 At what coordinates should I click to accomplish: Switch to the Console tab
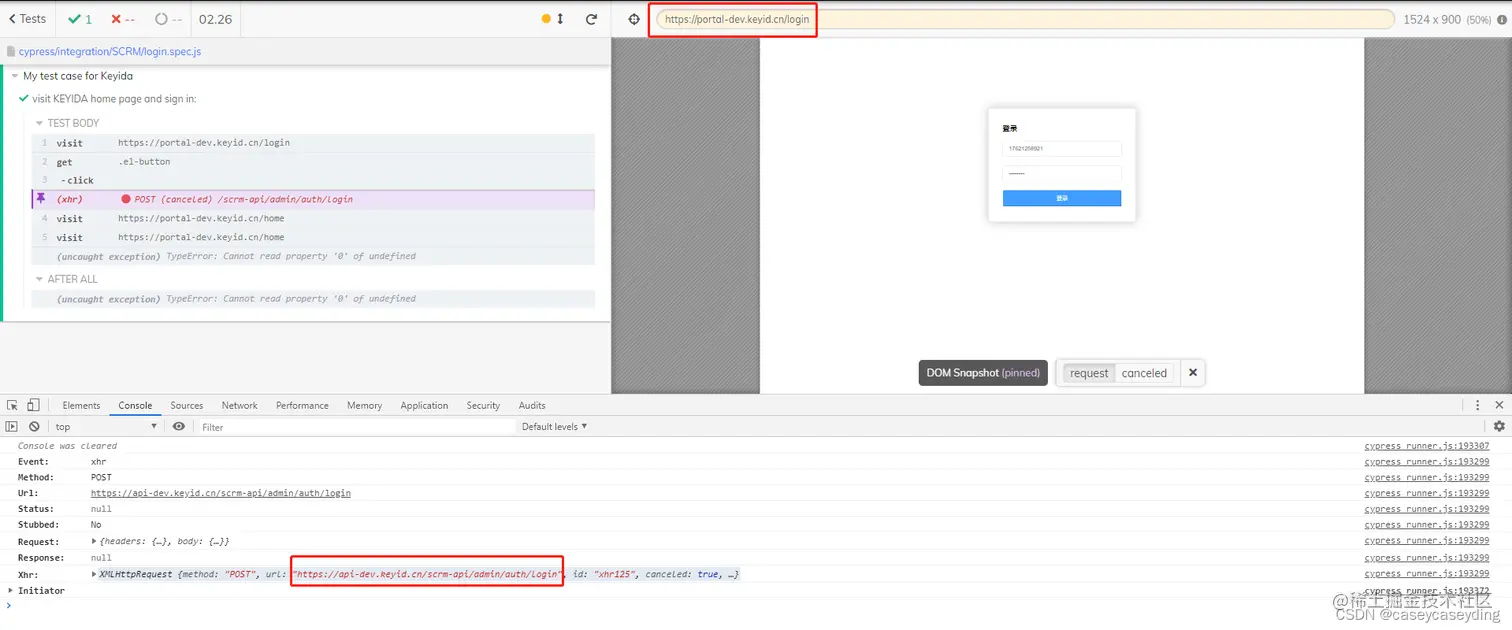click(135, 405)
